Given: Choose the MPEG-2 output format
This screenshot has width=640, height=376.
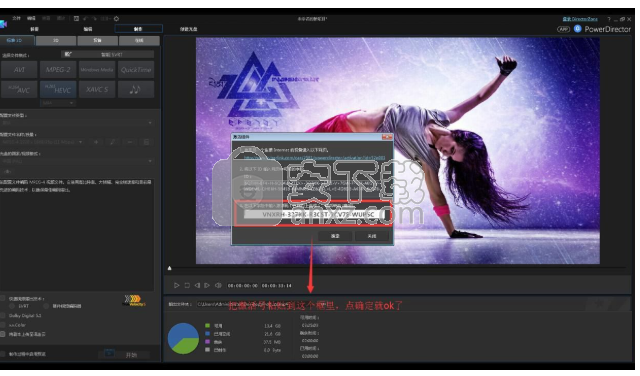Looking at the screenshot, I should pos(58,69).
